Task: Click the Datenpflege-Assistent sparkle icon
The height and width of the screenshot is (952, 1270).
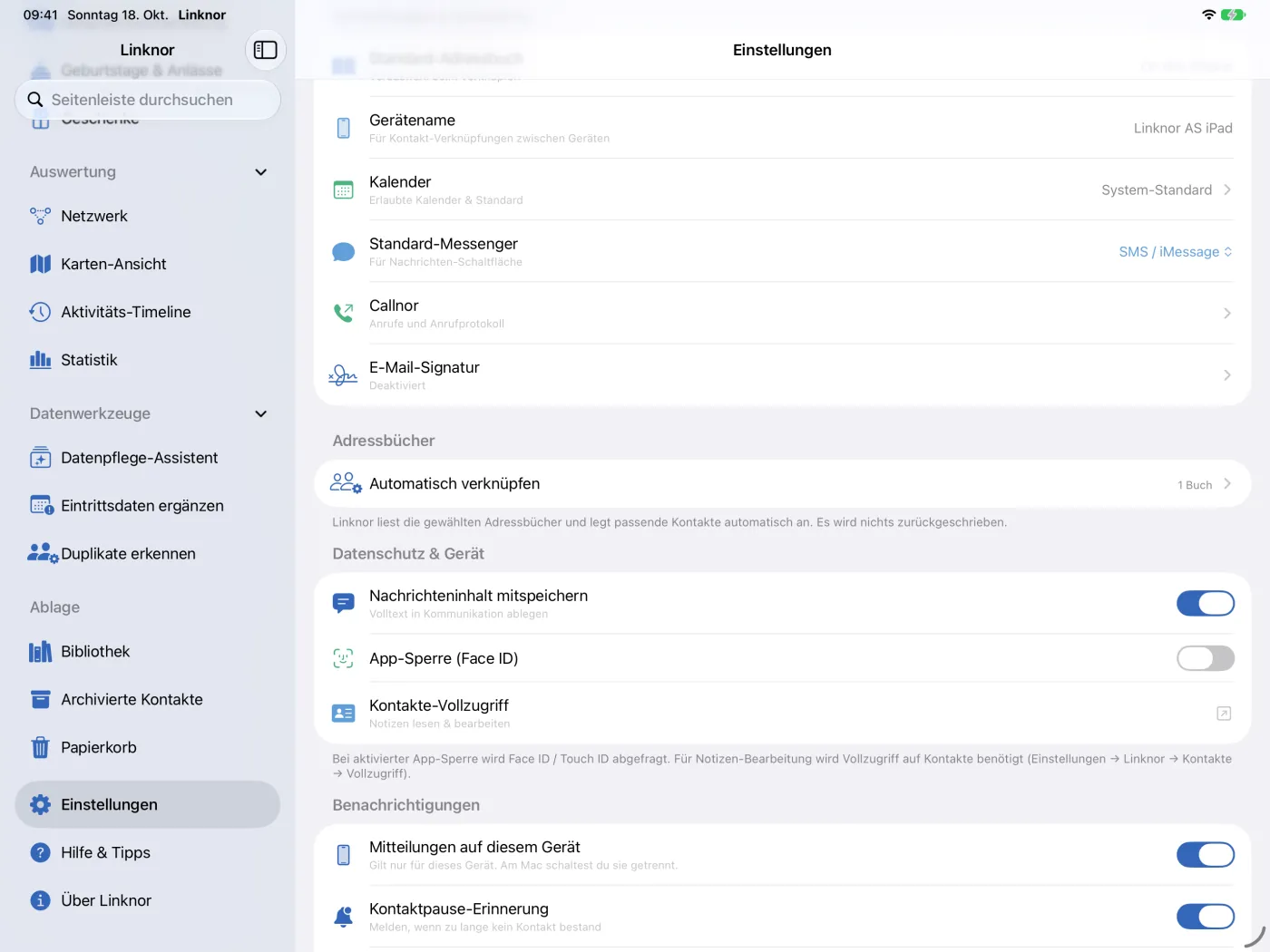Action: tap(40, 458)
